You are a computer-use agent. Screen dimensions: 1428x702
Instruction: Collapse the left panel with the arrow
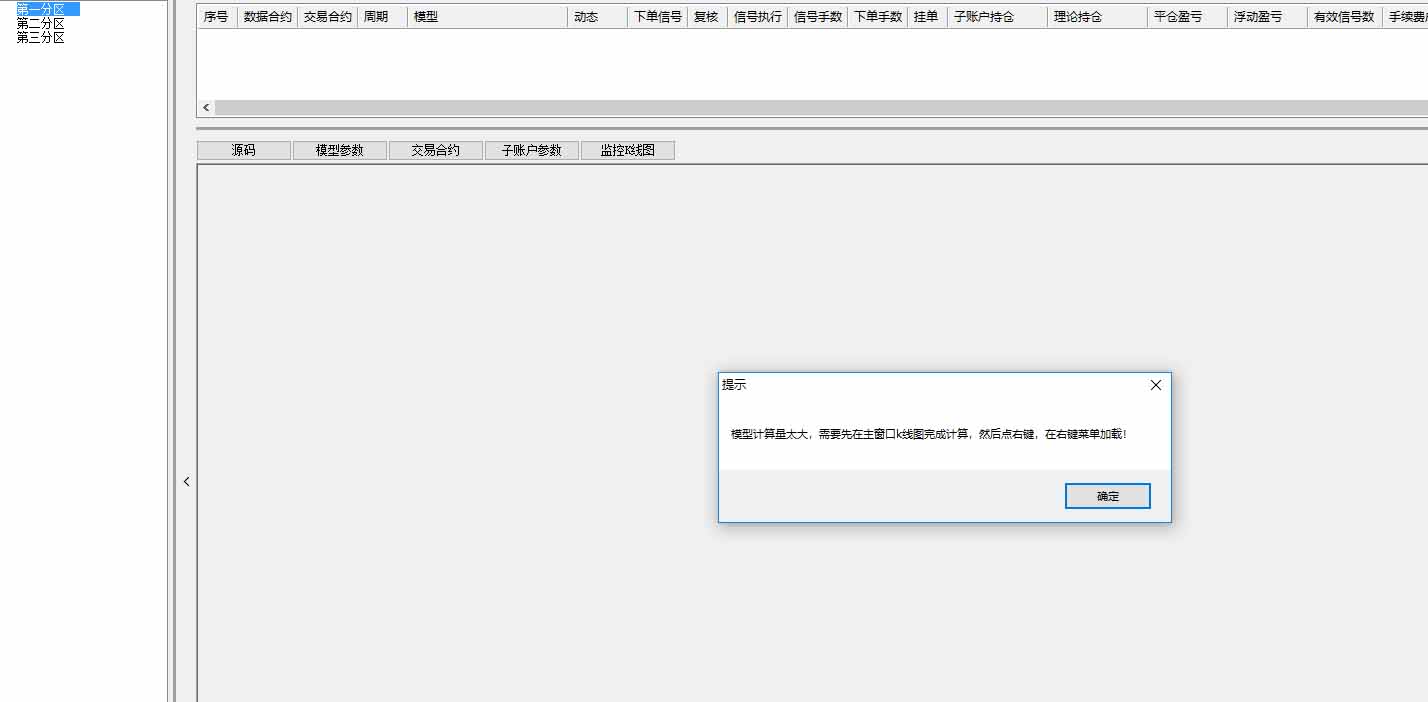tap(186, 481)
